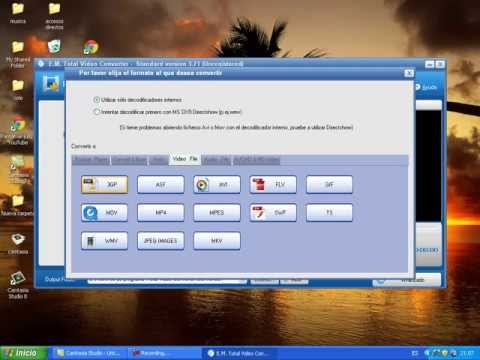The width and height of the screenshot is (480, 360).
Task: Switch to the Audio File tab
Action: 216,160
